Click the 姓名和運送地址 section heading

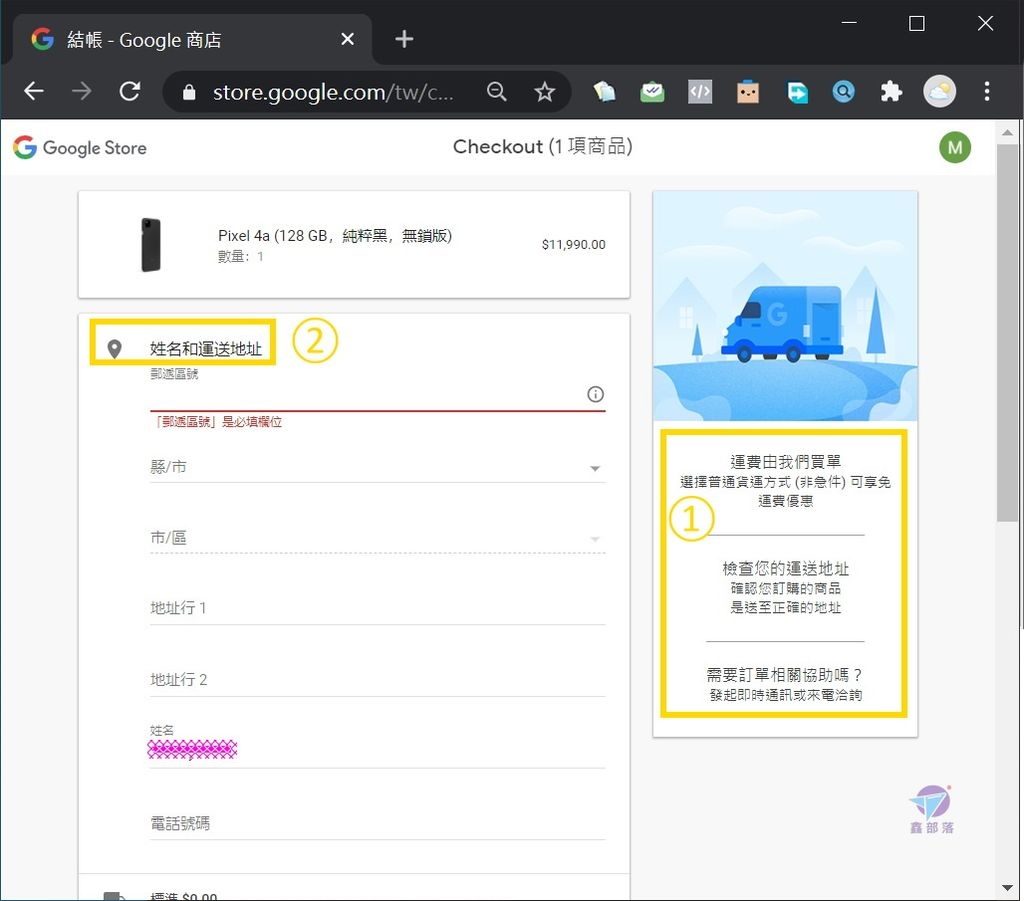(206, 349)
